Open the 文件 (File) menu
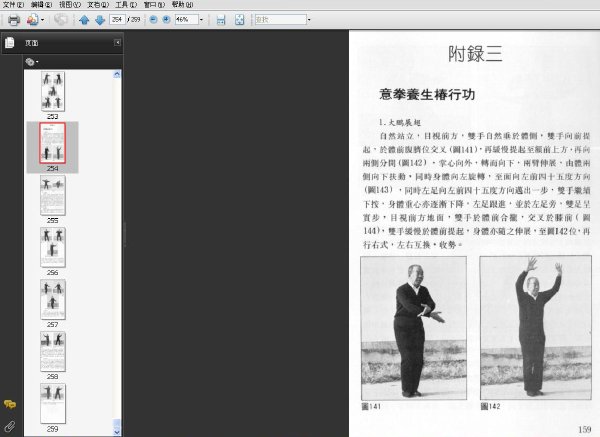The image size is (600, 437). pyautogui.click(x=13, y=5)
